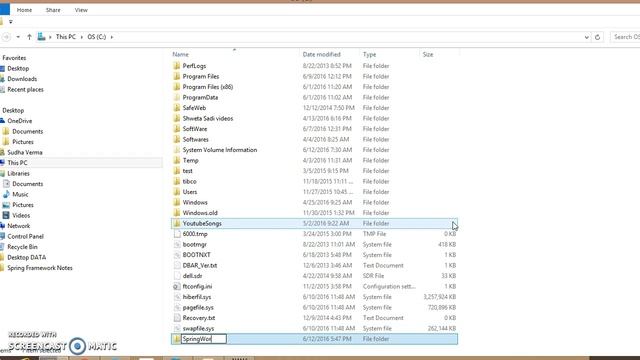Select bootmgr file icon

pyautogui.click(x=177, y=244)
